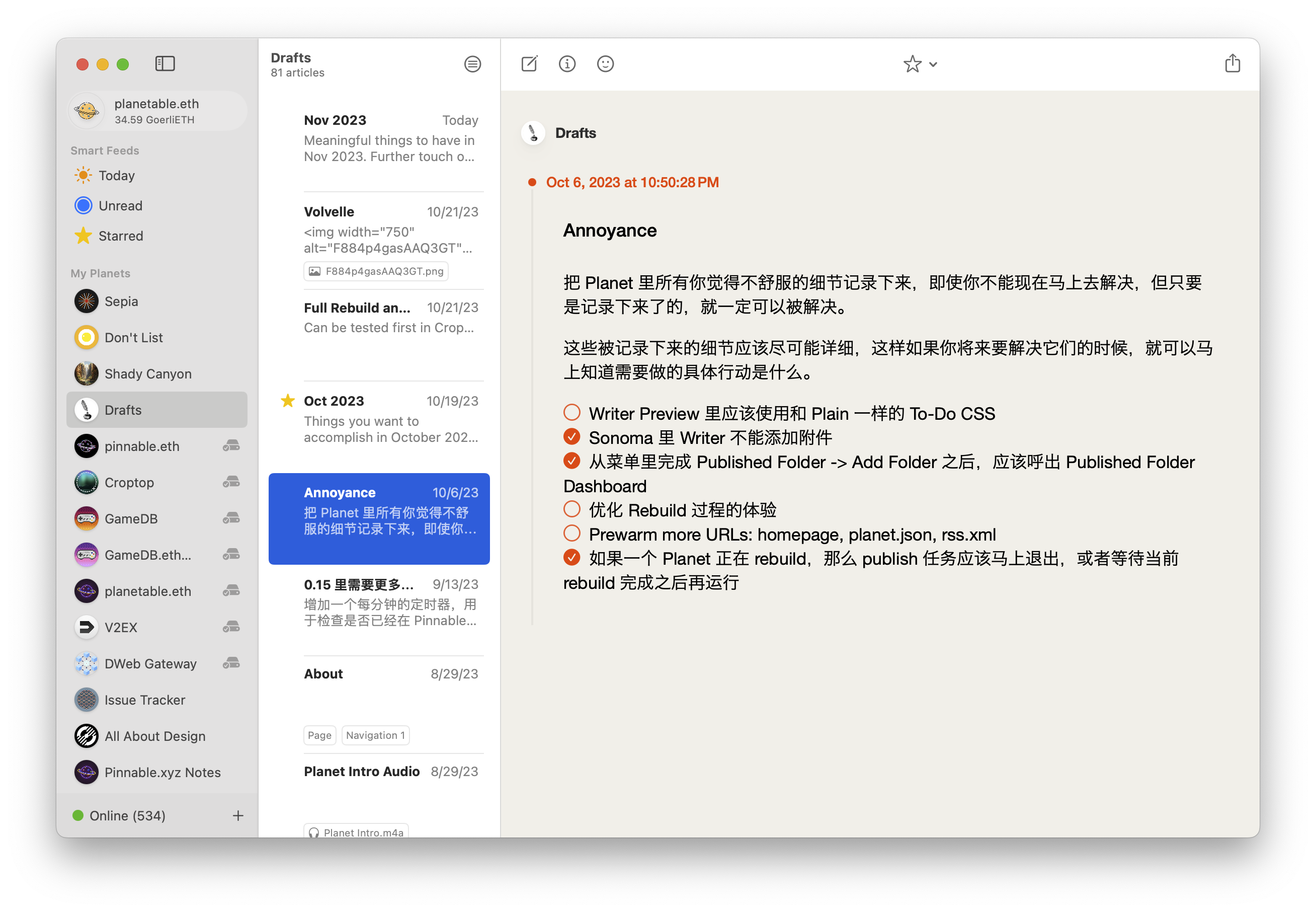Click the share icon at top right
This screenshot has height=912, width=1316.
pyautogui.click(x=1232, y=63)
